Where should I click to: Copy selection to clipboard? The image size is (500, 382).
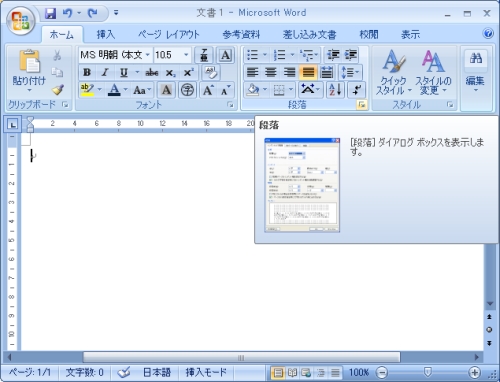click(57, 72)
